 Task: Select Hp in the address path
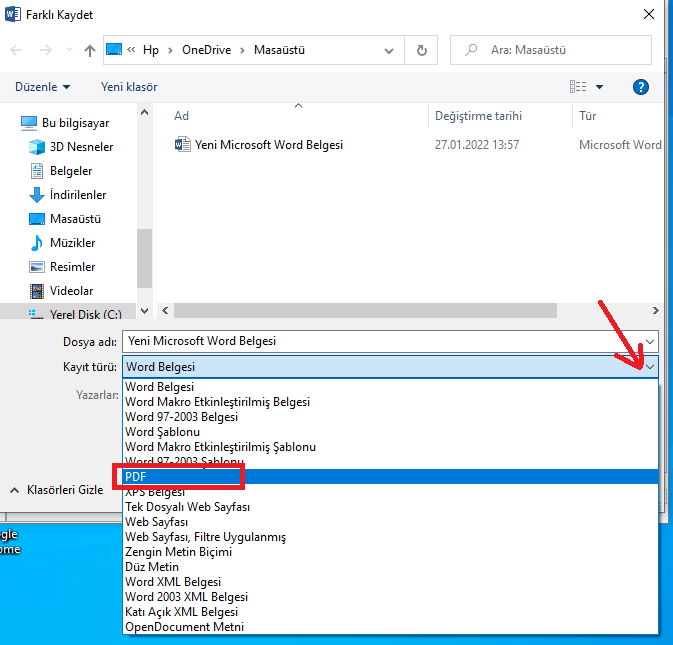point(151,50)
